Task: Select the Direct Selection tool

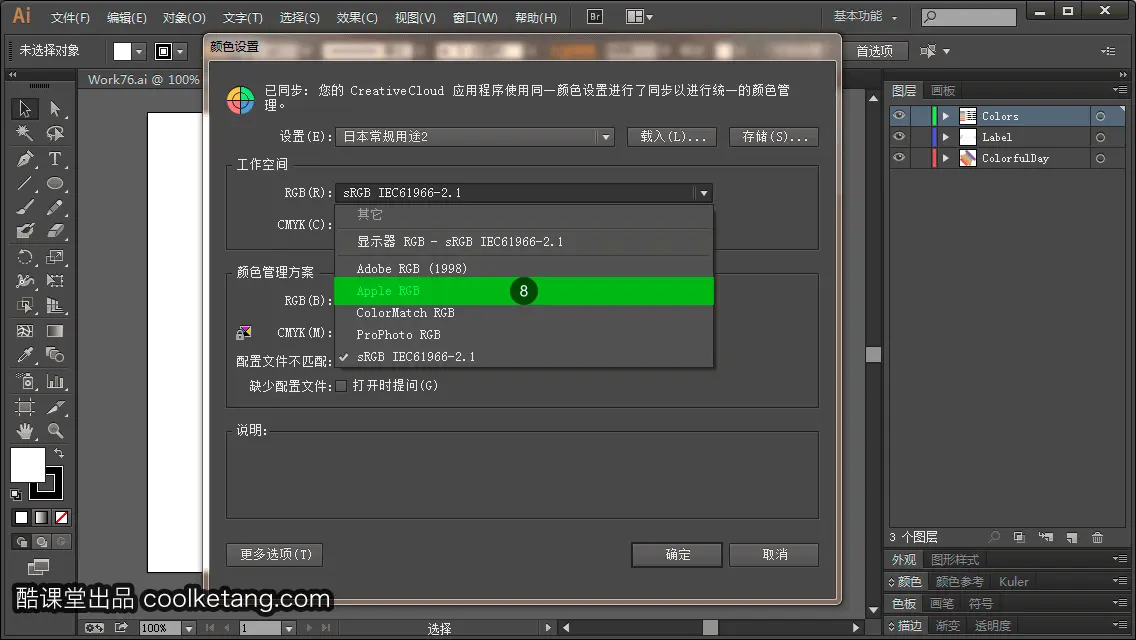Action: tap(55, 109)
